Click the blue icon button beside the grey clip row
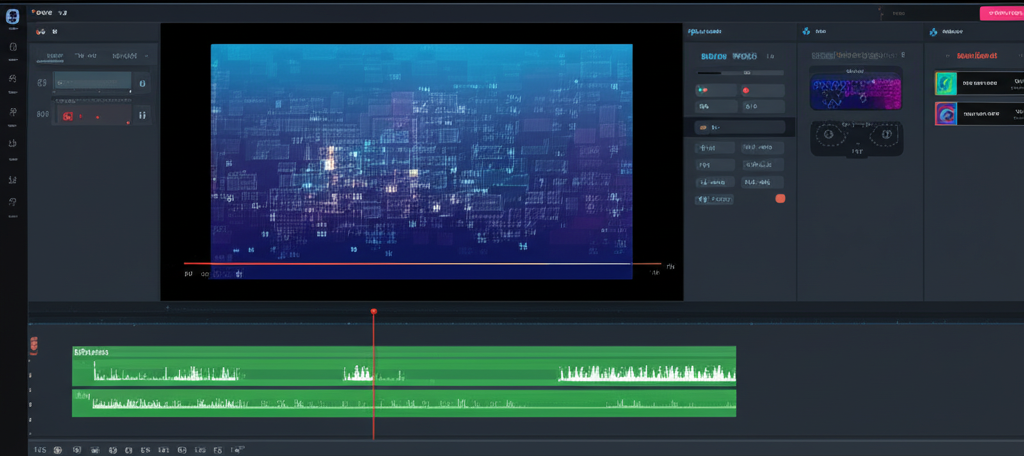 point(142,83)
